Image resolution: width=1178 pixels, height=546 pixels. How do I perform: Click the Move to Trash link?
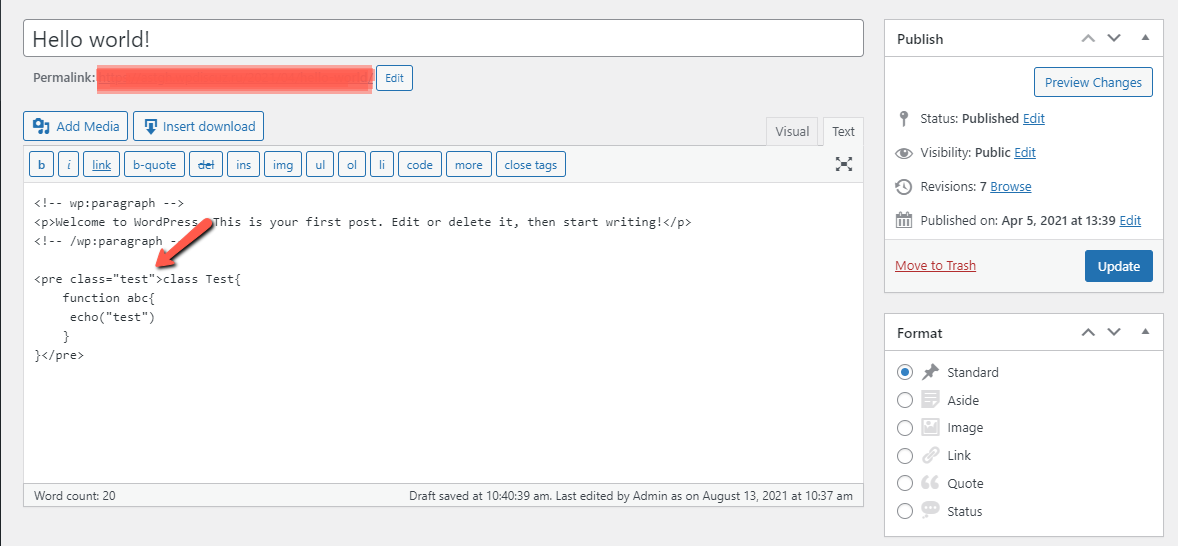click(x=935, y=265)
